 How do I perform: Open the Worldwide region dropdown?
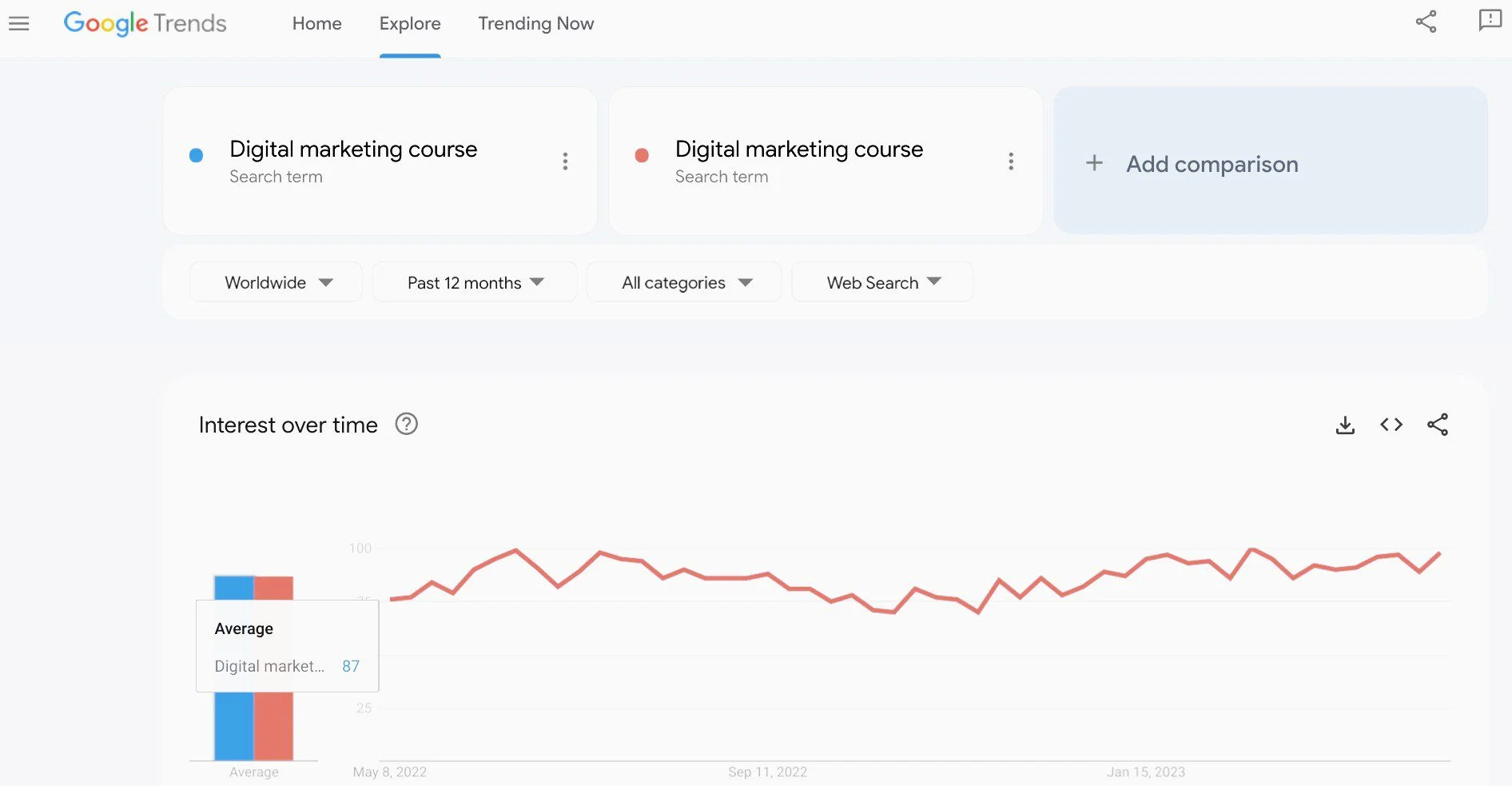276,282
